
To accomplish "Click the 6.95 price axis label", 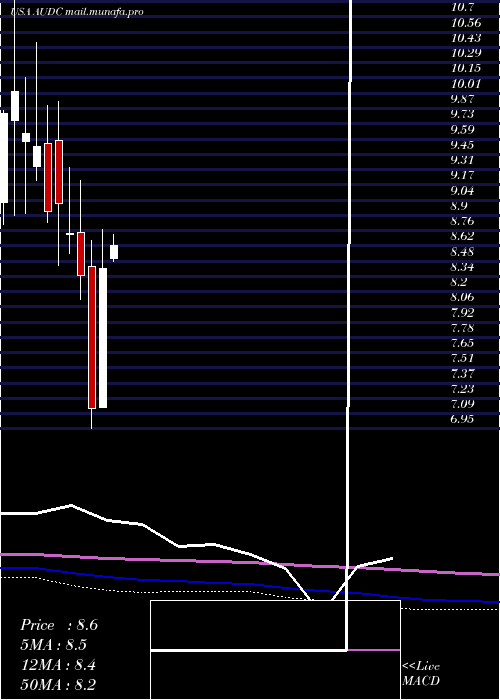I will [x=463, y=419].
